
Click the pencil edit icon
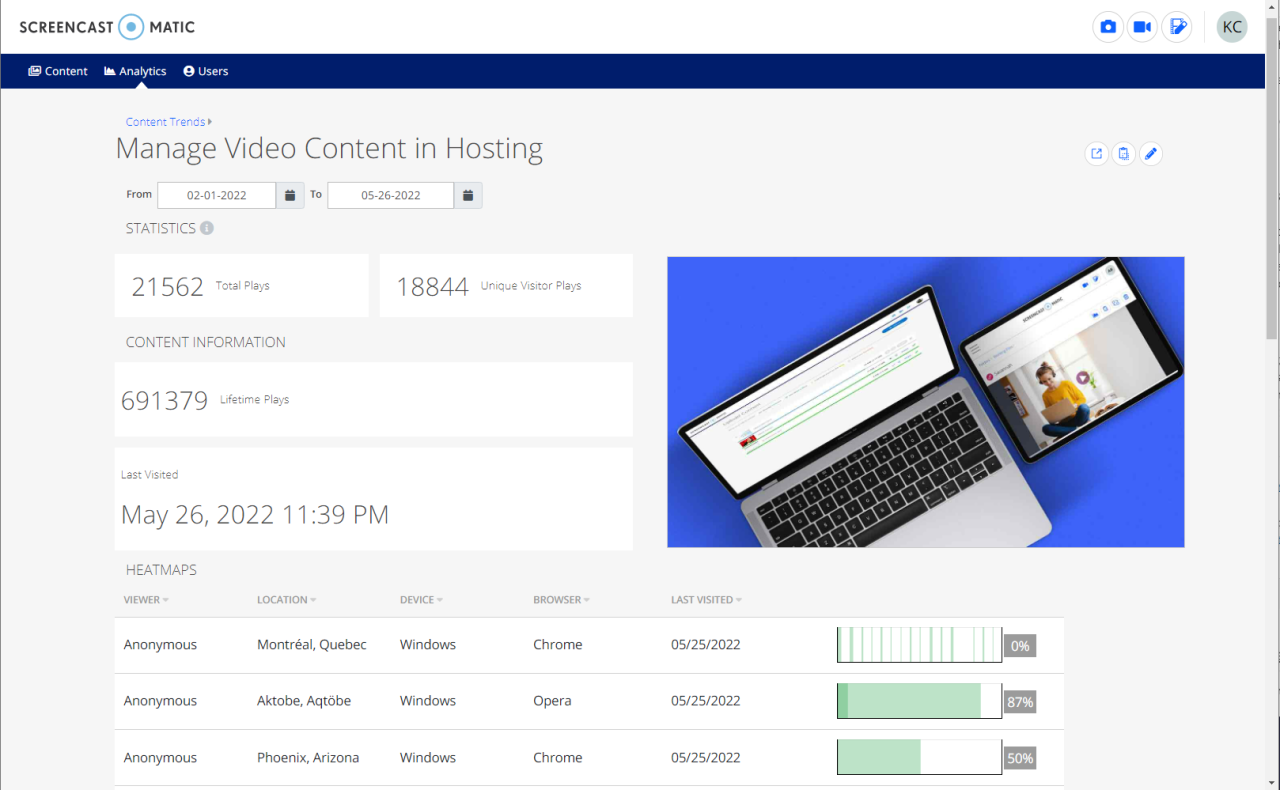pyautogui.click(x=1151, y=154)
